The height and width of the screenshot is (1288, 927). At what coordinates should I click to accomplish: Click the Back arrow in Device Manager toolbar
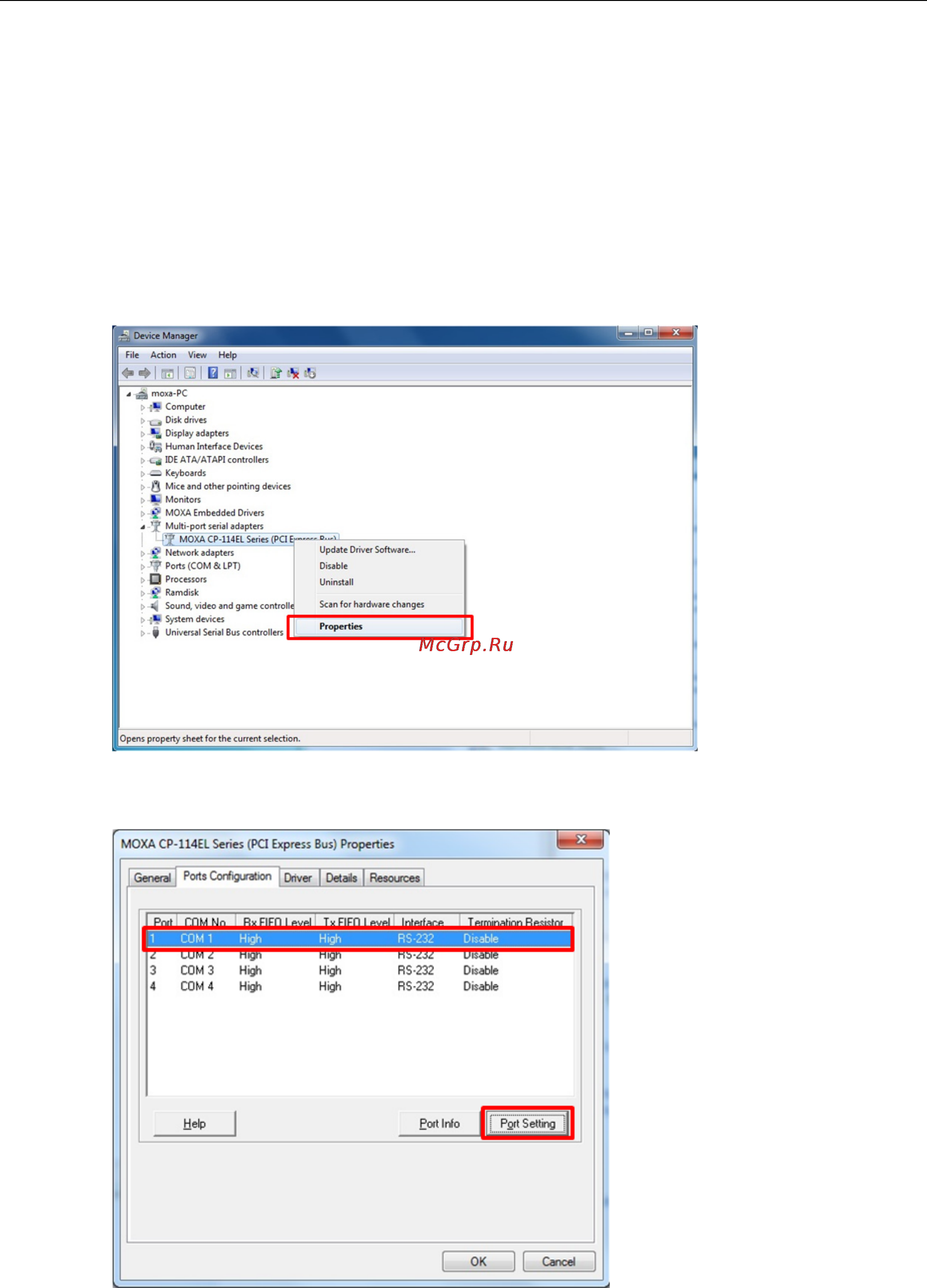(128, 373)
